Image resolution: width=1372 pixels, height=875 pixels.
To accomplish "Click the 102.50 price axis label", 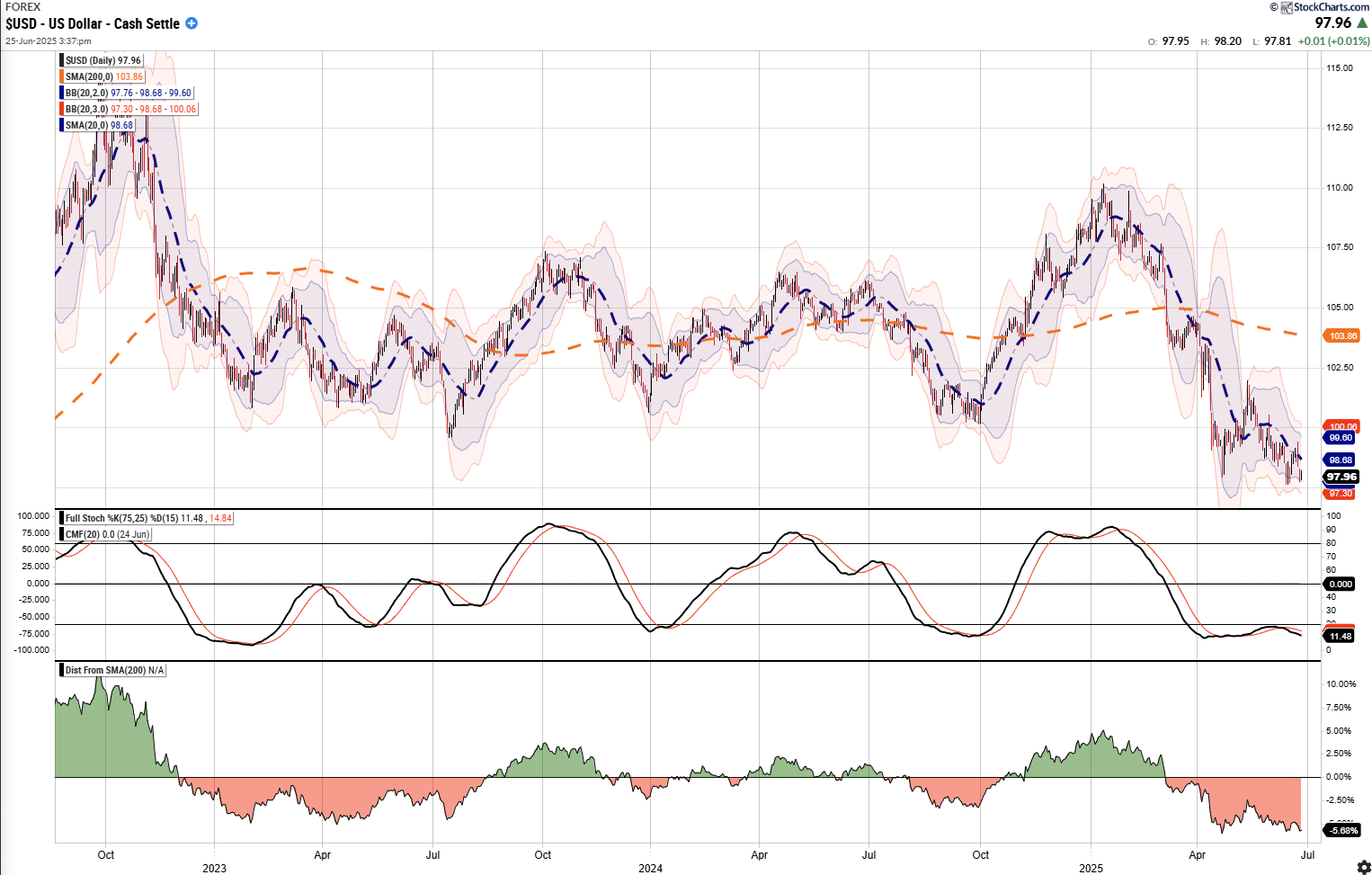I will [1340, 368].
